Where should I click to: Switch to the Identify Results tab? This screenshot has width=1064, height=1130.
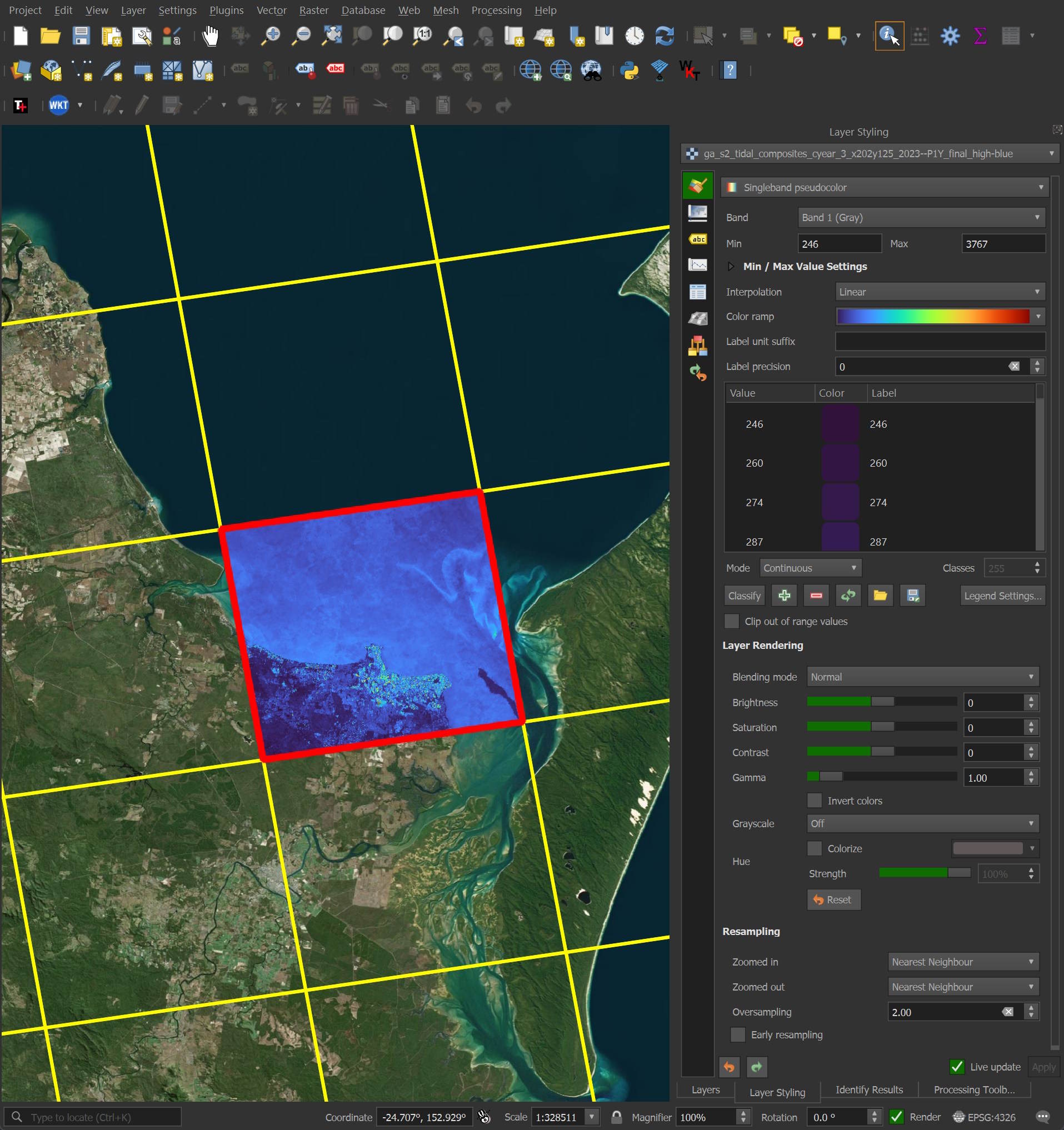click(x=868, y=1089)
